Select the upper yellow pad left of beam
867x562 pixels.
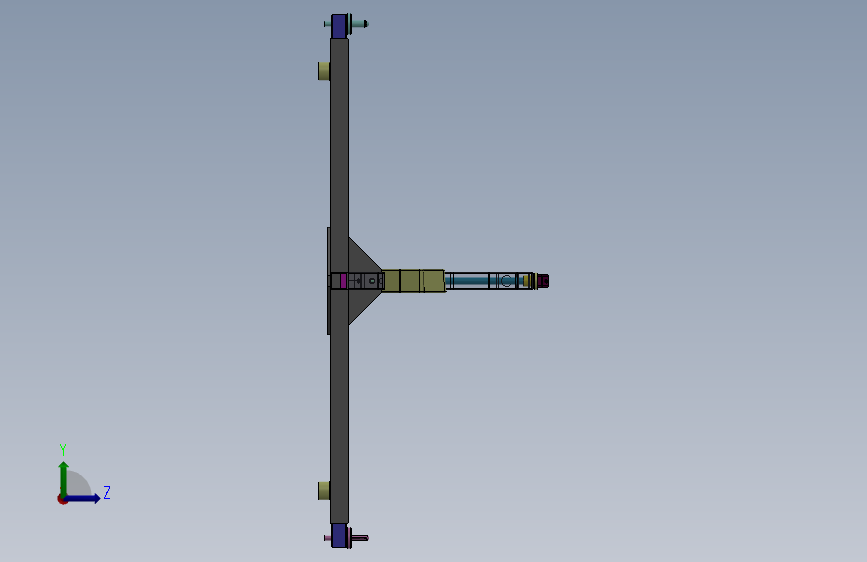pos(324,71)
